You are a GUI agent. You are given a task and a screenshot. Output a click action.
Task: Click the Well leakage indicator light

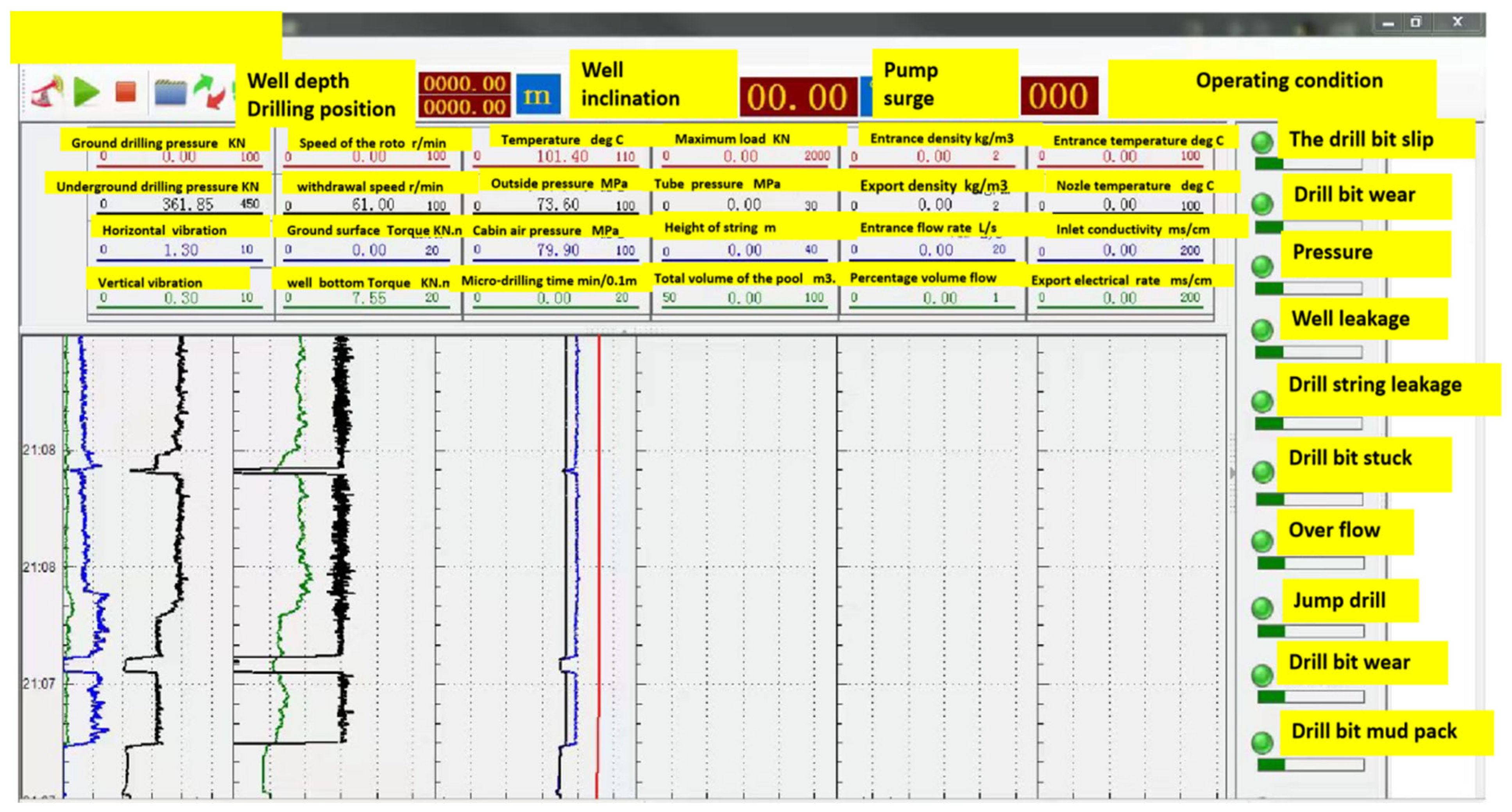point(1262,330)
